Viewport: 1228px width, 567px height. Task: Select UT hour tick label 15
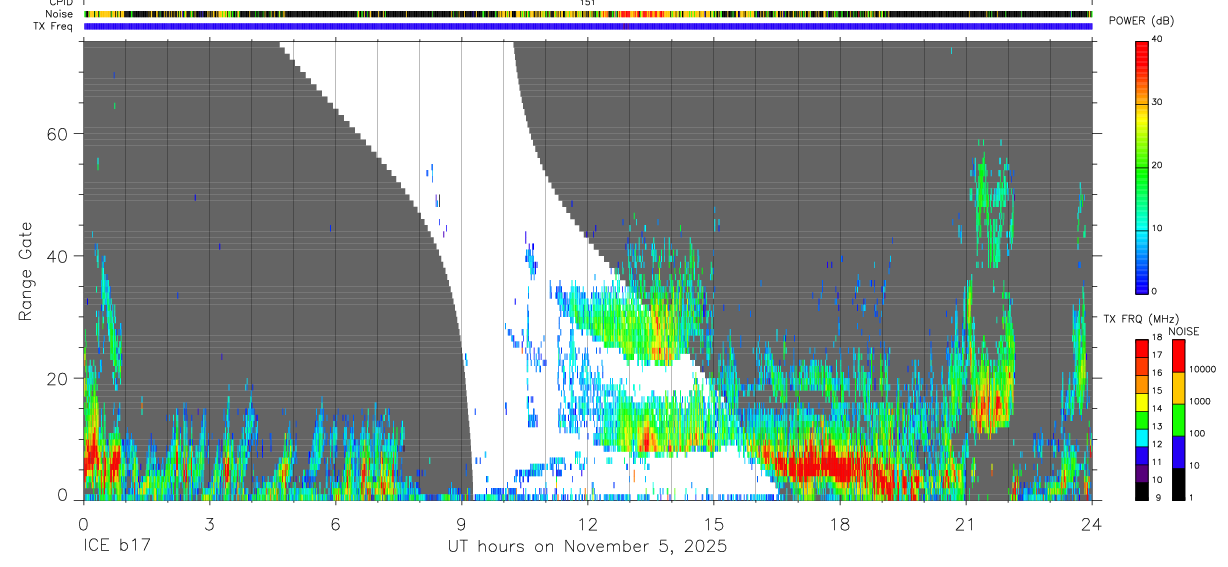714,524
